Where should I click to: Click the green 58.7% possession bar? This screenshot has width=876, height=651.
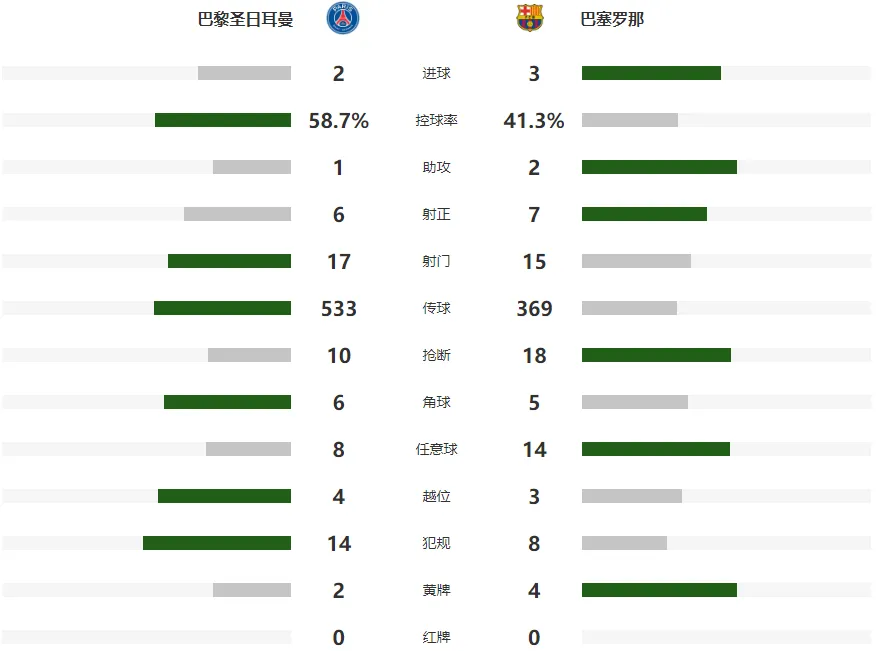223,120
